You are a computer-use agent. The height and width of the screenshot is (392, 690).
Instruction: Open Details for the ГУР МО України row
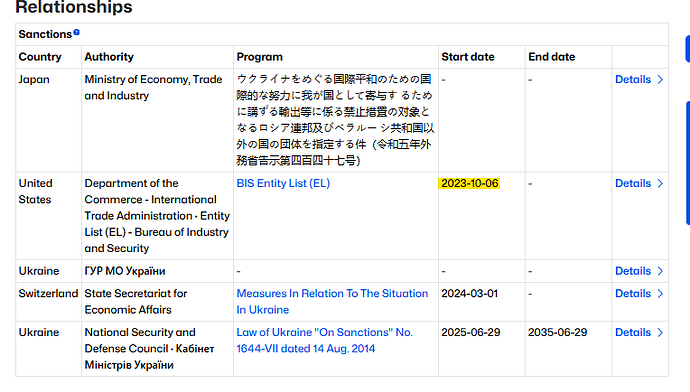pyautogui.click(x=639, y=271)
